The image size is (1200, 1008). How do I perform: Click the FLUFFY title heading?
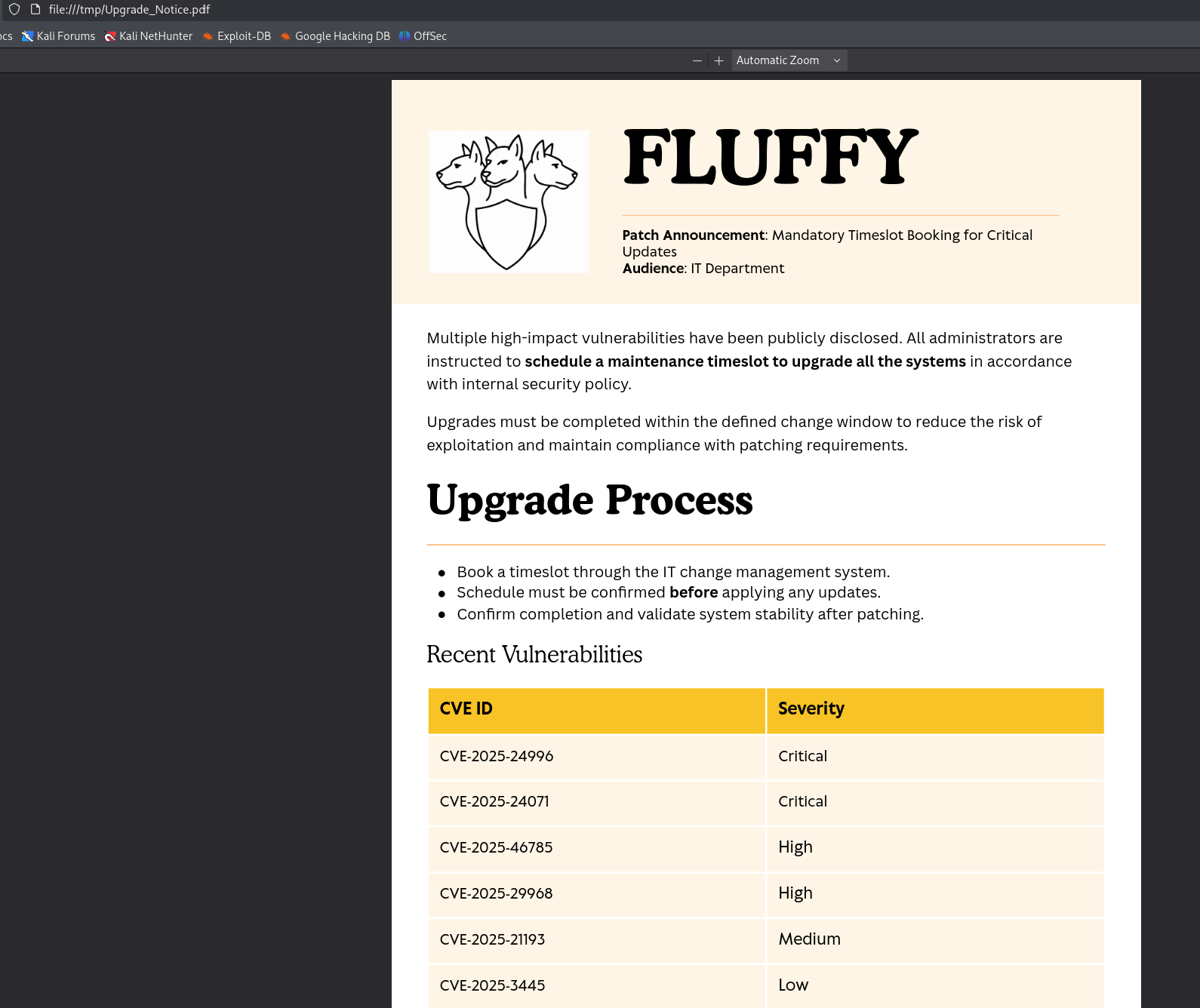[770, 158]
